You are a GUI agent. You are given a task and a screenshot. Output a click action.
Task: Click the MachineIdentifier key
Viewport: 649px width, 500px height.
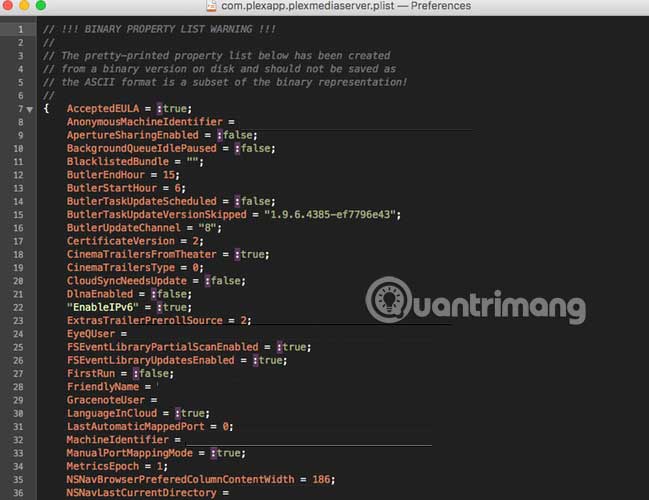click(118, 440)
